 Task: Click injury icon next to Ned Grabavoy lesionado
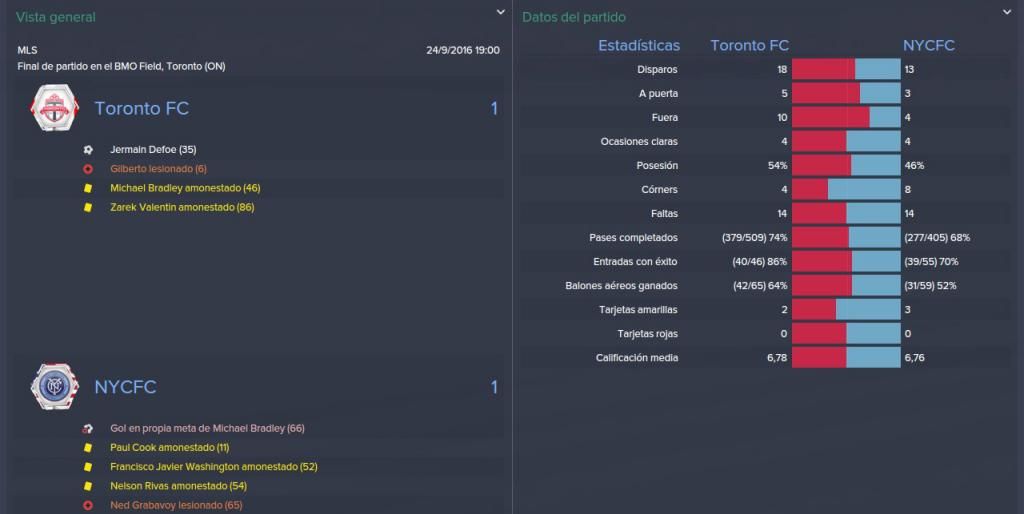click(88, 506)
